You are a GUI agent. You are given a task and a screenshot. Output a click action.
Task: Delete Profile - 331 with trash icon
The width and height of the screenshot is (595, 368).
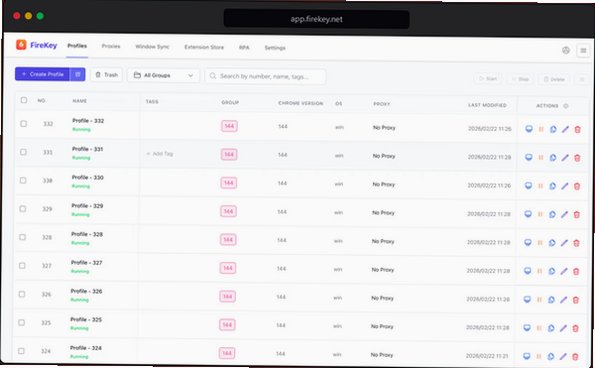[577, 158]
